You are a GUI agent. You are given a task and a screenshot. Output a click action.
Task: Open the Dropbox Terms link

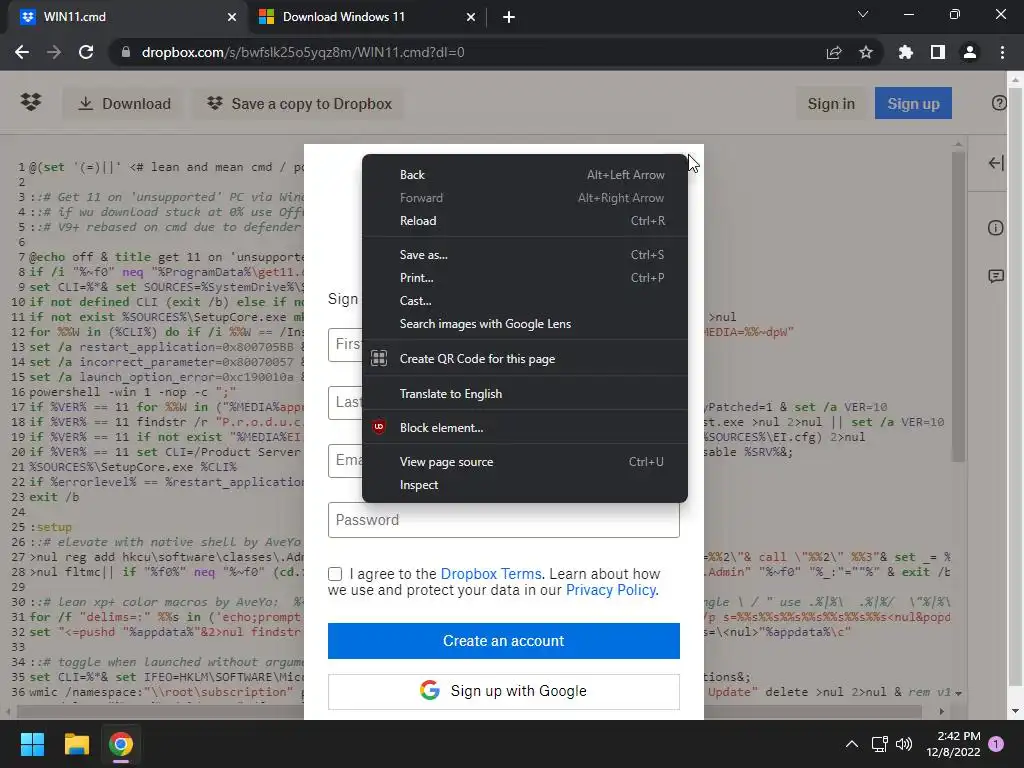(x=491, y=574)
